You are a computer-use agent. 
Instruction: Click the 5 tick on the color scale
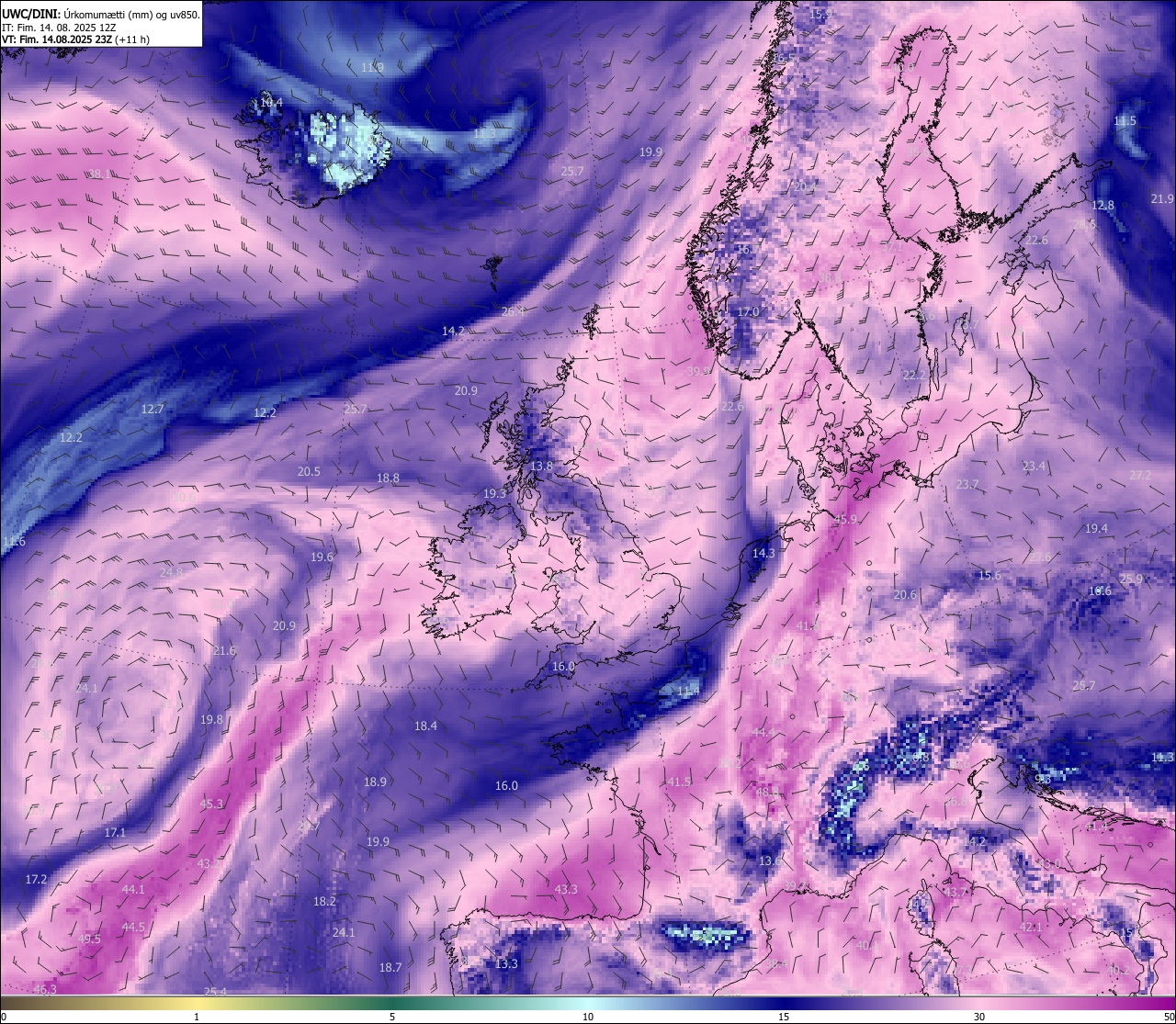click(x=392, y=1017)
